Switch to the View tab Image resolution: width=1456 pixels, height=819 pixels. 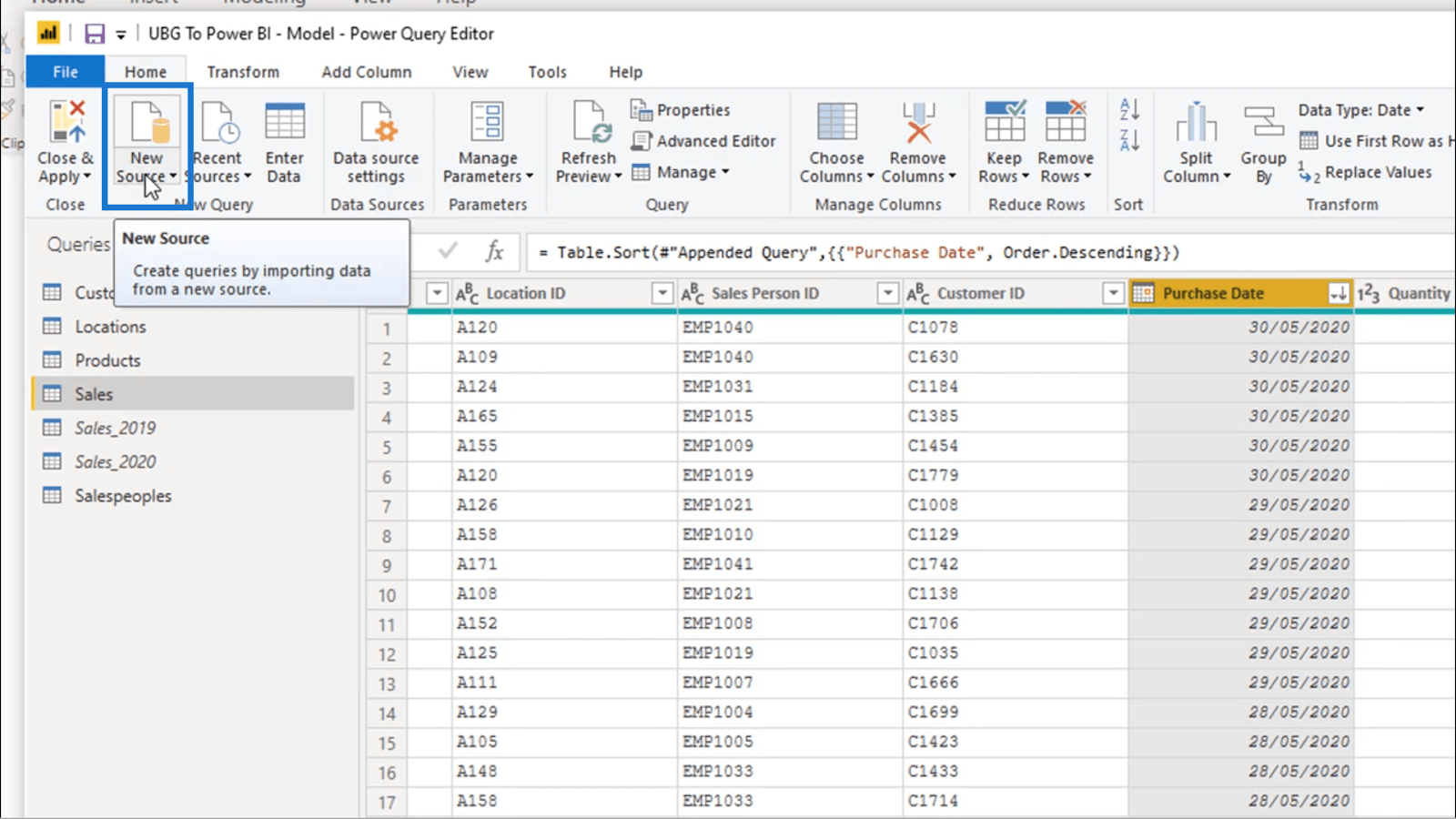(470, 72)
